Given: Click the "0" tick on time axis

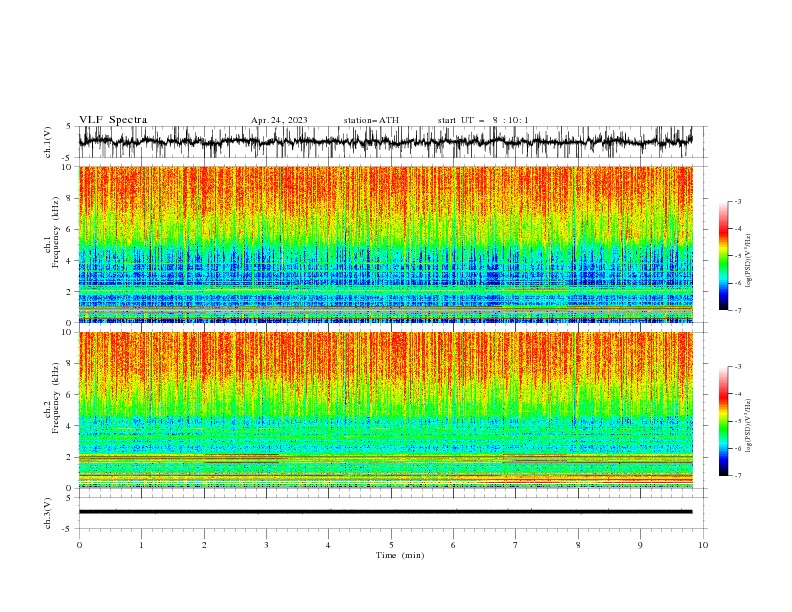Looking at the screenshot, I should [79, 545].
